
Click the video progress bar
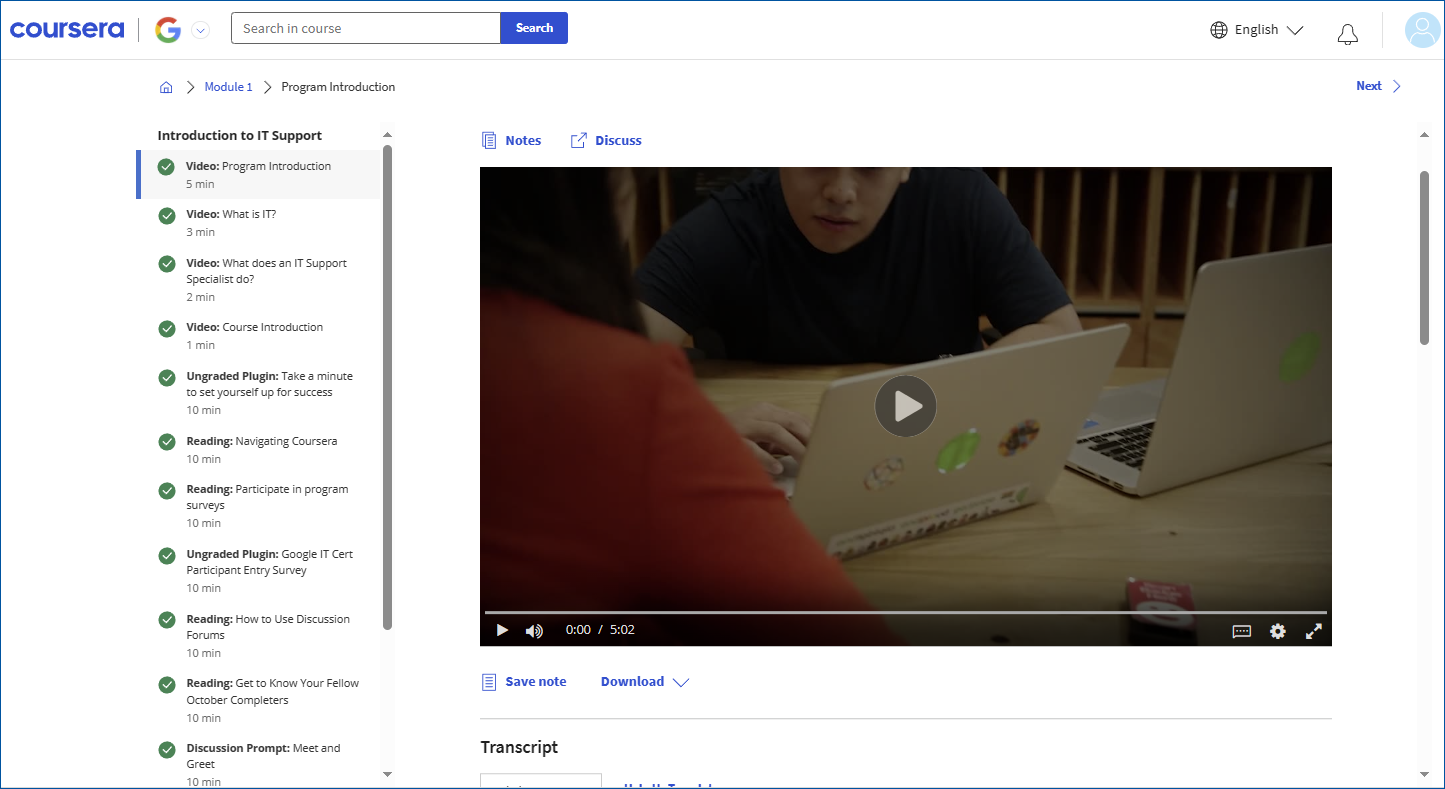point(905,612)
